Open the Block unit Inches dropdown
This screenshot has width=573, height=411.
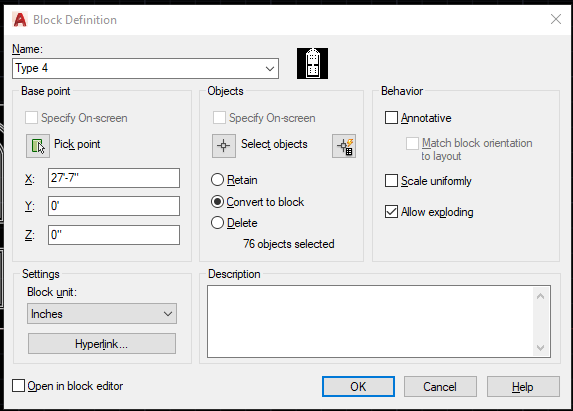[102, 313]
